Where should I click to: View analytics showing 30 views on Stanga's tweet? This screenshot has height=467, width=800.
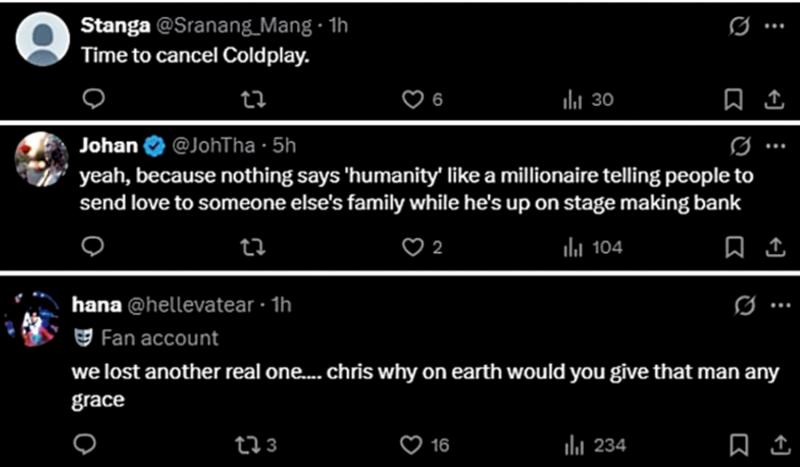tap(573, 99)
